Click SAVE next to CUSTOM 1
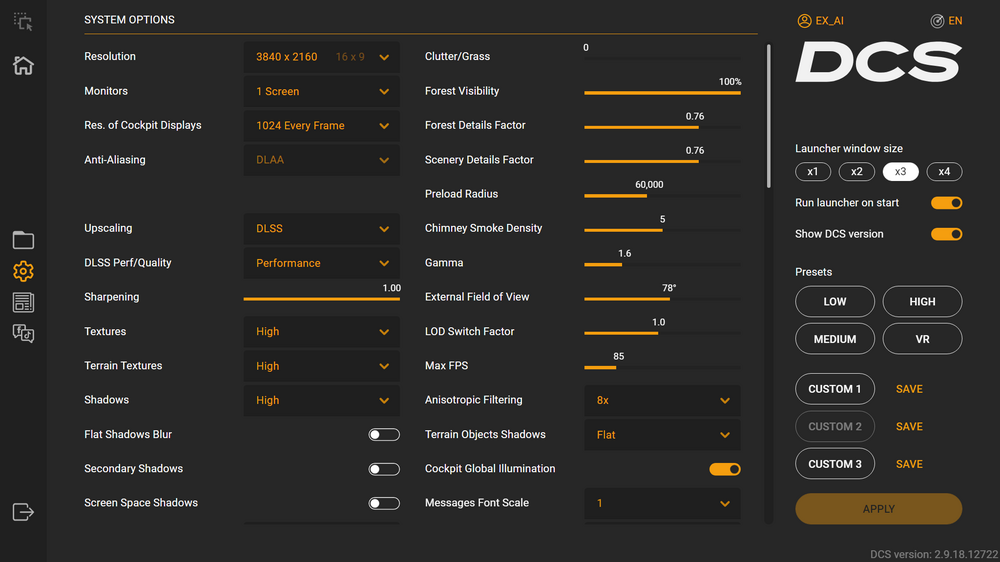This screenshot has width=1000, height=562. (x=909, y=389)
